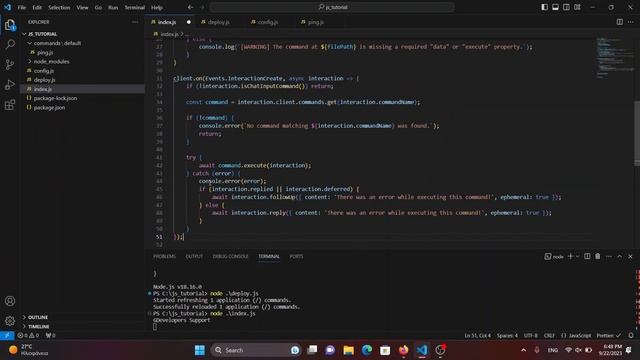This screenshot has width=640, height=360.
Task: Open the remote window status bar icon
Action: [x=7, y=336]
